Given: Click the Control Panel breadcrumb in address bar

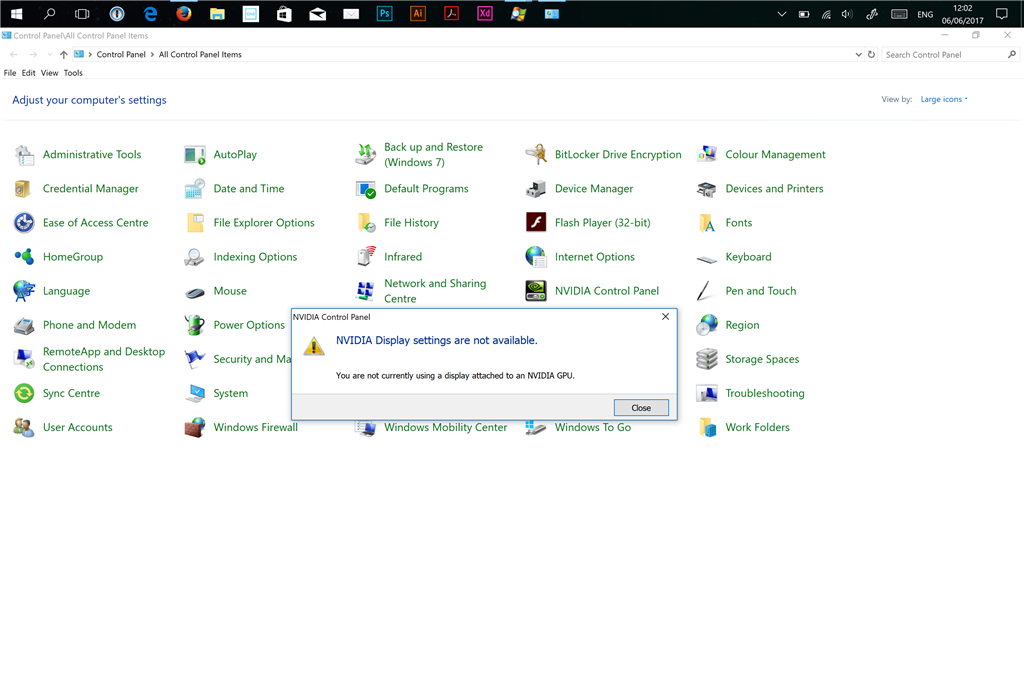Looking at the screenshot, I should (x=121, y=55).
